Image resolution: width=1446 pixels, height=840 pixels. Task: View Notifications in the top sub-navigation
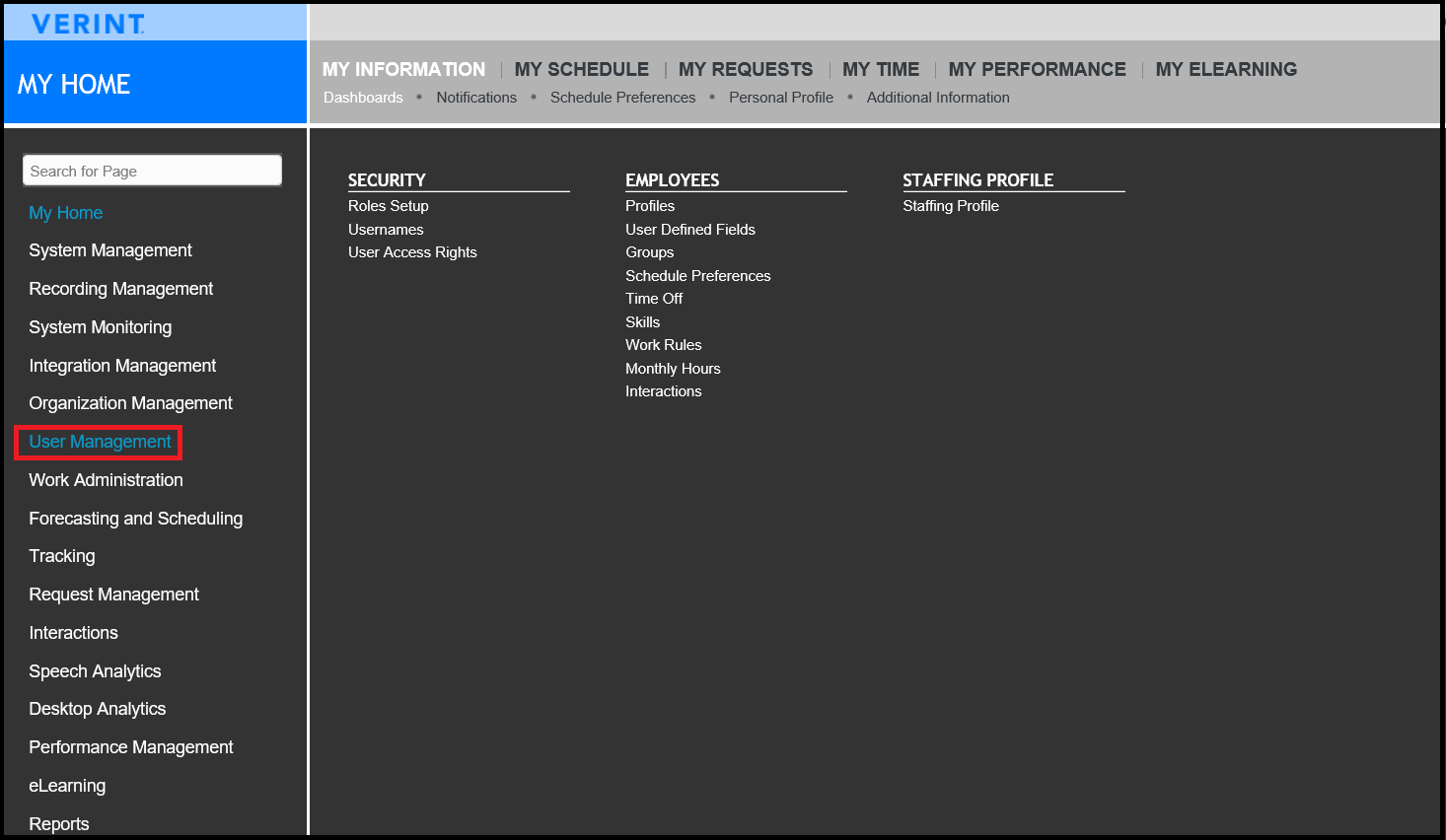(476, 98)
